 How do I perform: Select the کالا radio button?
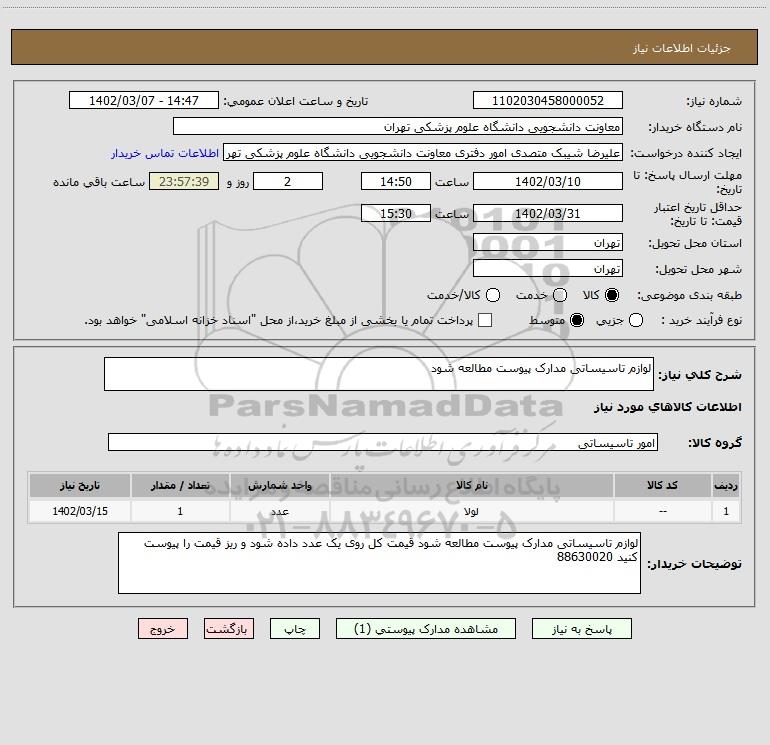[x=612, y=295]
